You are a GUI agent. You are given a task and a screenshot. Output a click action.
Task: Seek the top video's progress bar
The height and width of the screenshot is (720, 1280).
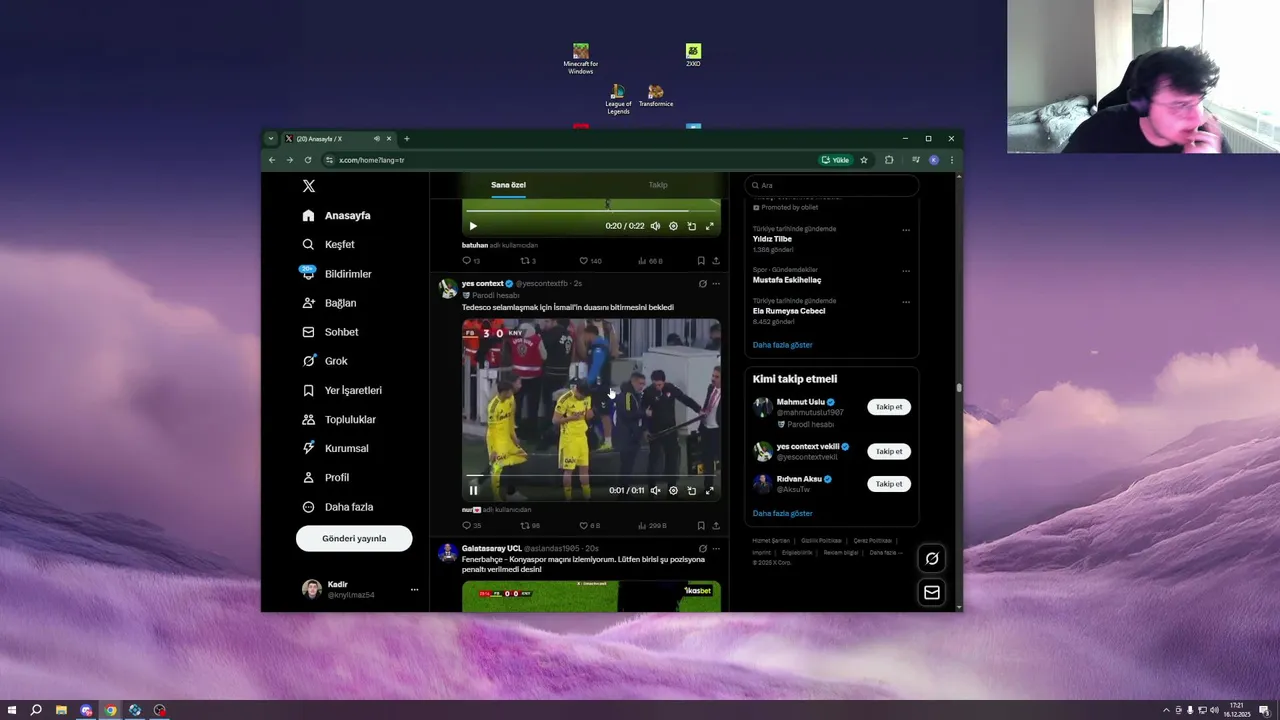coord(591,211)
